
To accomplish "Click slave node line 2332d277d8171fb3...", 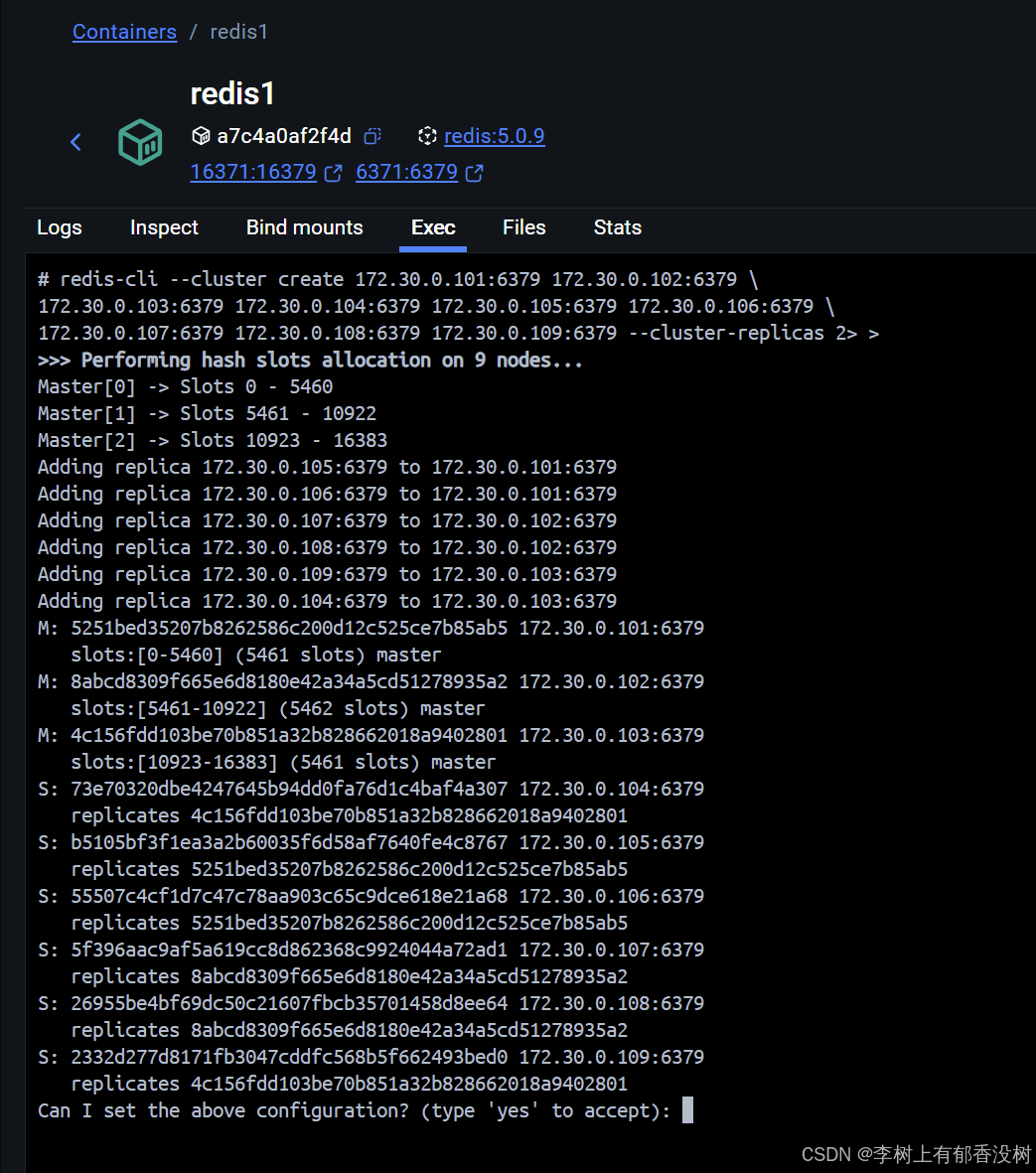I will 371,1057.
